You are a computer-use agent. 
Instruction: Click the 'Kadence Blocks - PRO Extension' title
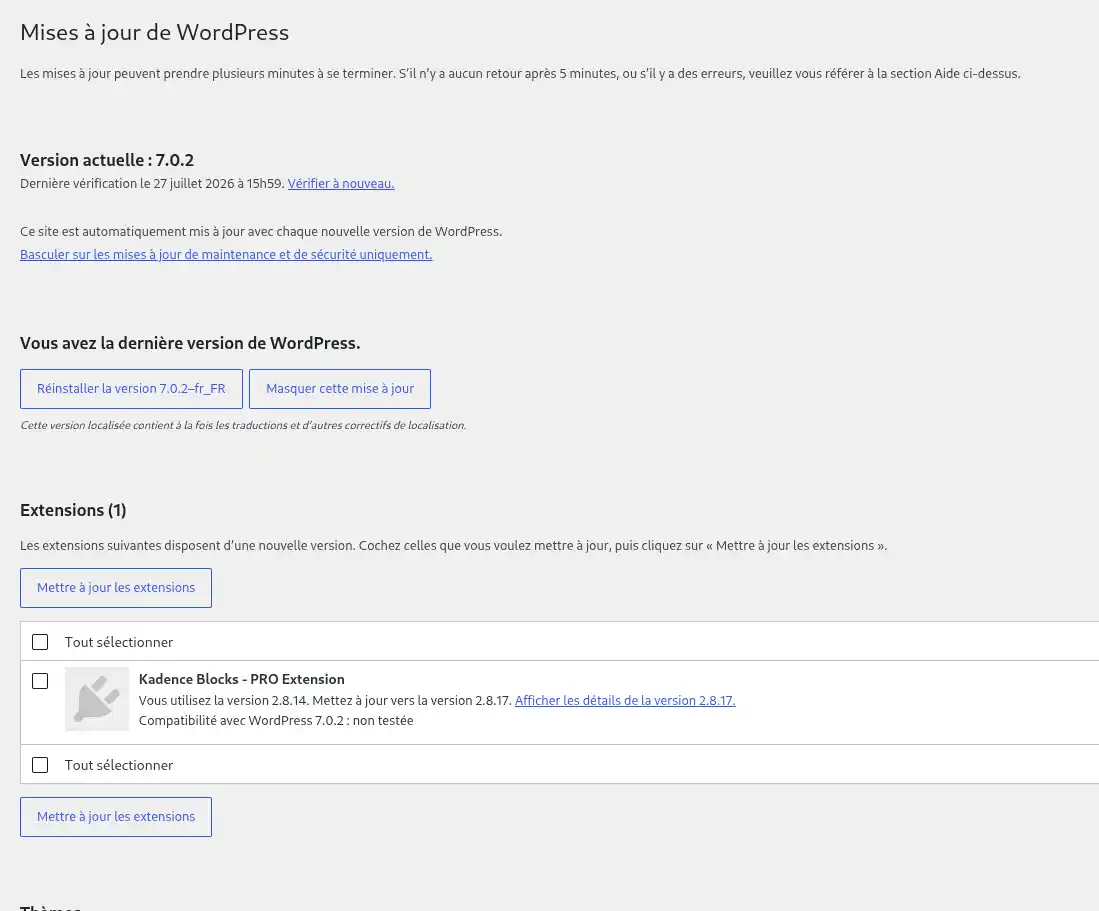point(242,679)
